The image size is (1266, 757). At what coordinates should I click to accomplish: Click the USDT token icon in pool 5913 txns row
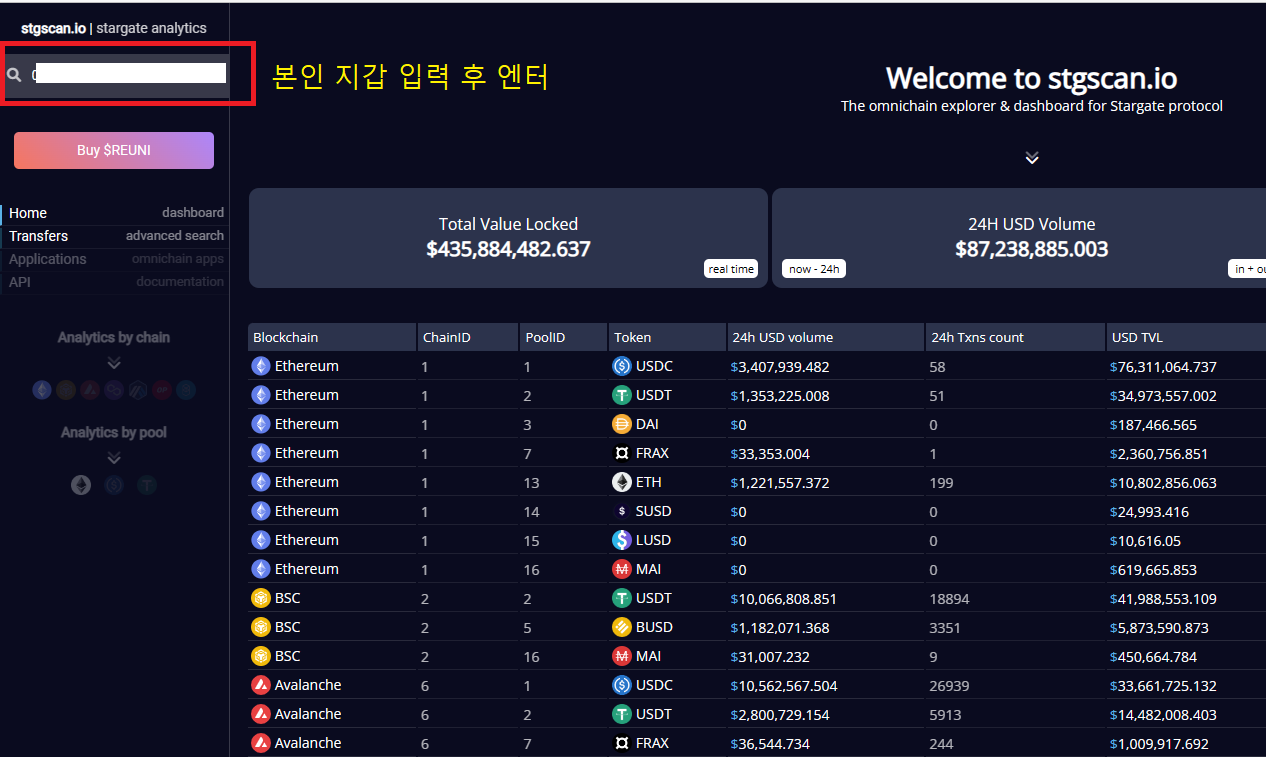622,714
